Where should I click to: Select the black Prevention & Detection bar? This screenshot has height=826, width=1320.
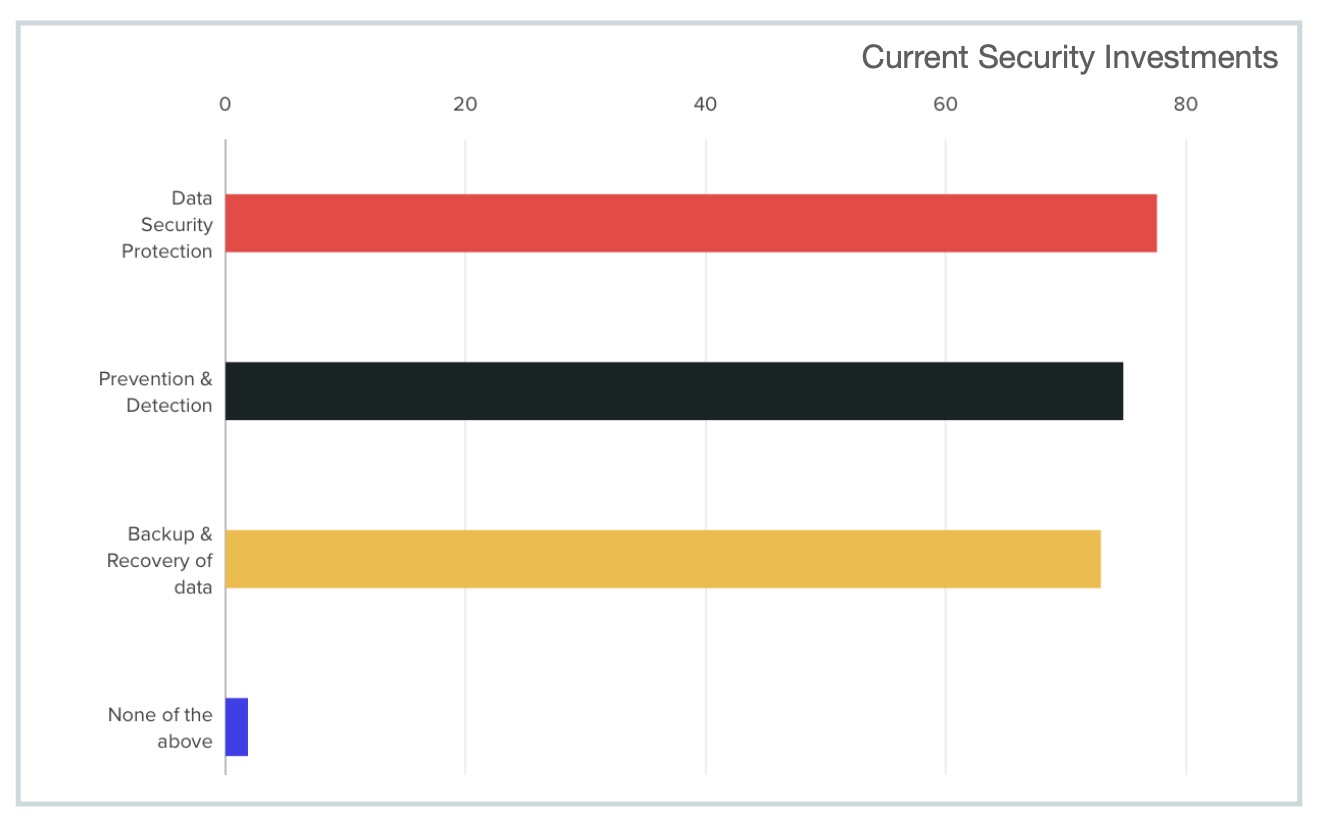coord(673,391)
